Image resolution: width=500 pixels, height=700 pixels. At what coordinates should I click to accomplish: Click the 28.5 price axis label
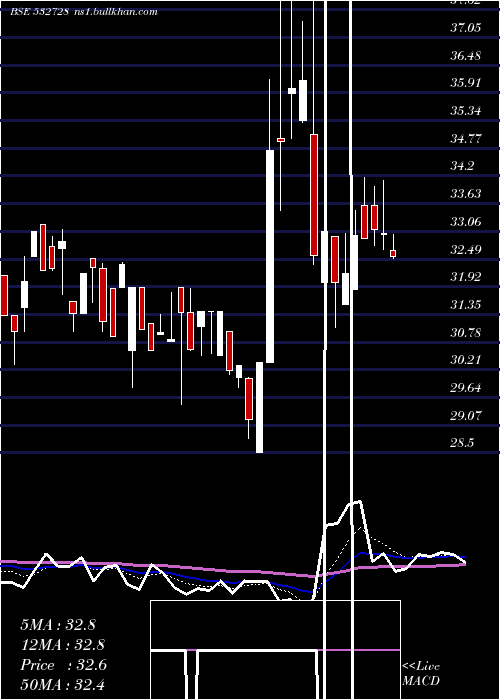462,443
